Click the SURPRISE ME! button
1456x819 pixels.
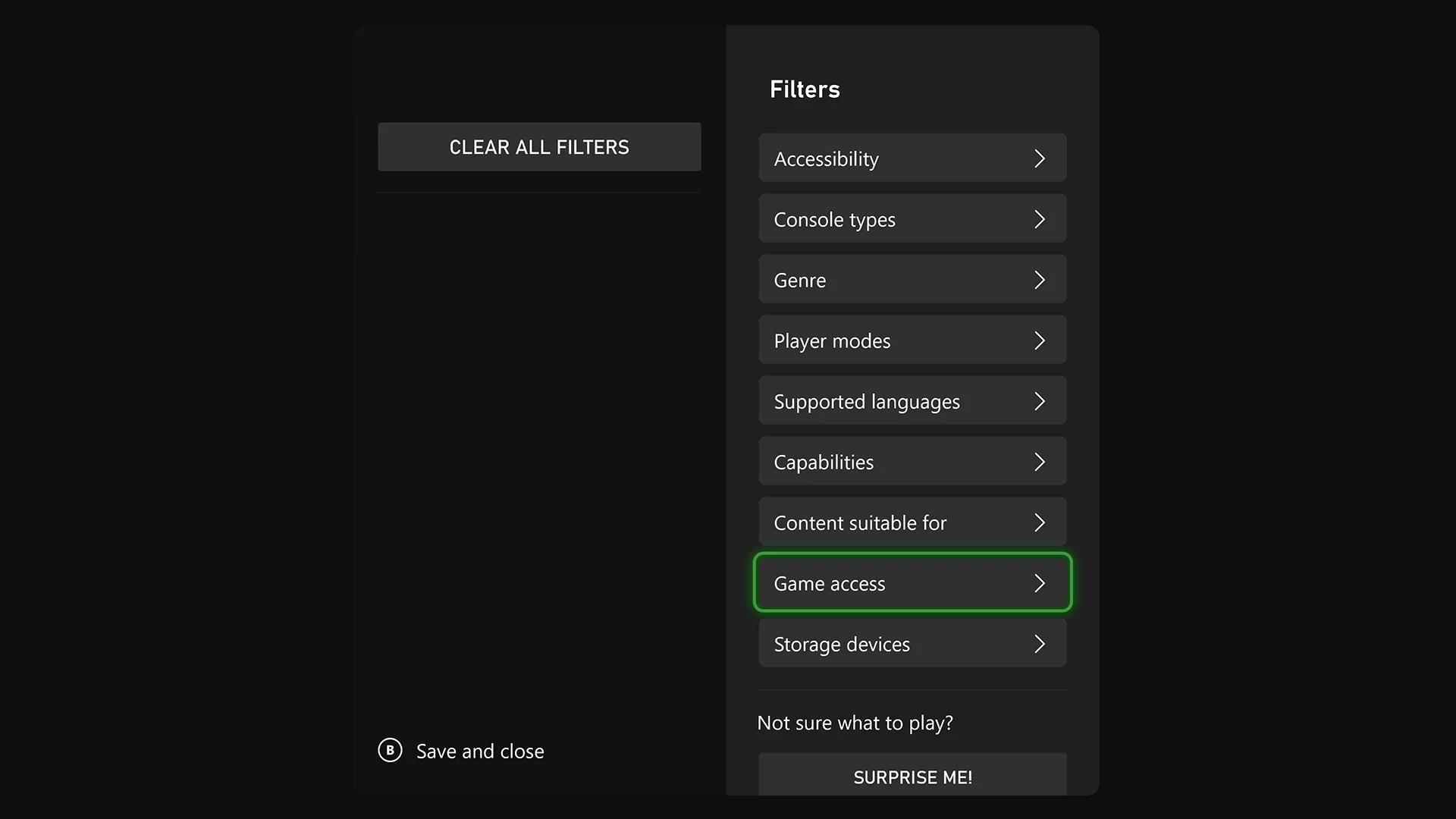912,775
